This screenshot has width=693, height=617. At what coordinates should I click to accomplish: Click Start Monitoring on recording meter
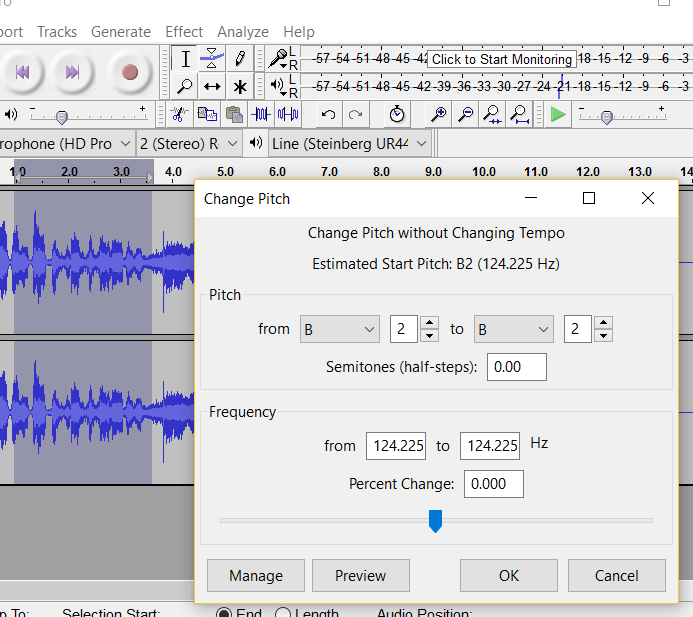(x=502, y=59)
